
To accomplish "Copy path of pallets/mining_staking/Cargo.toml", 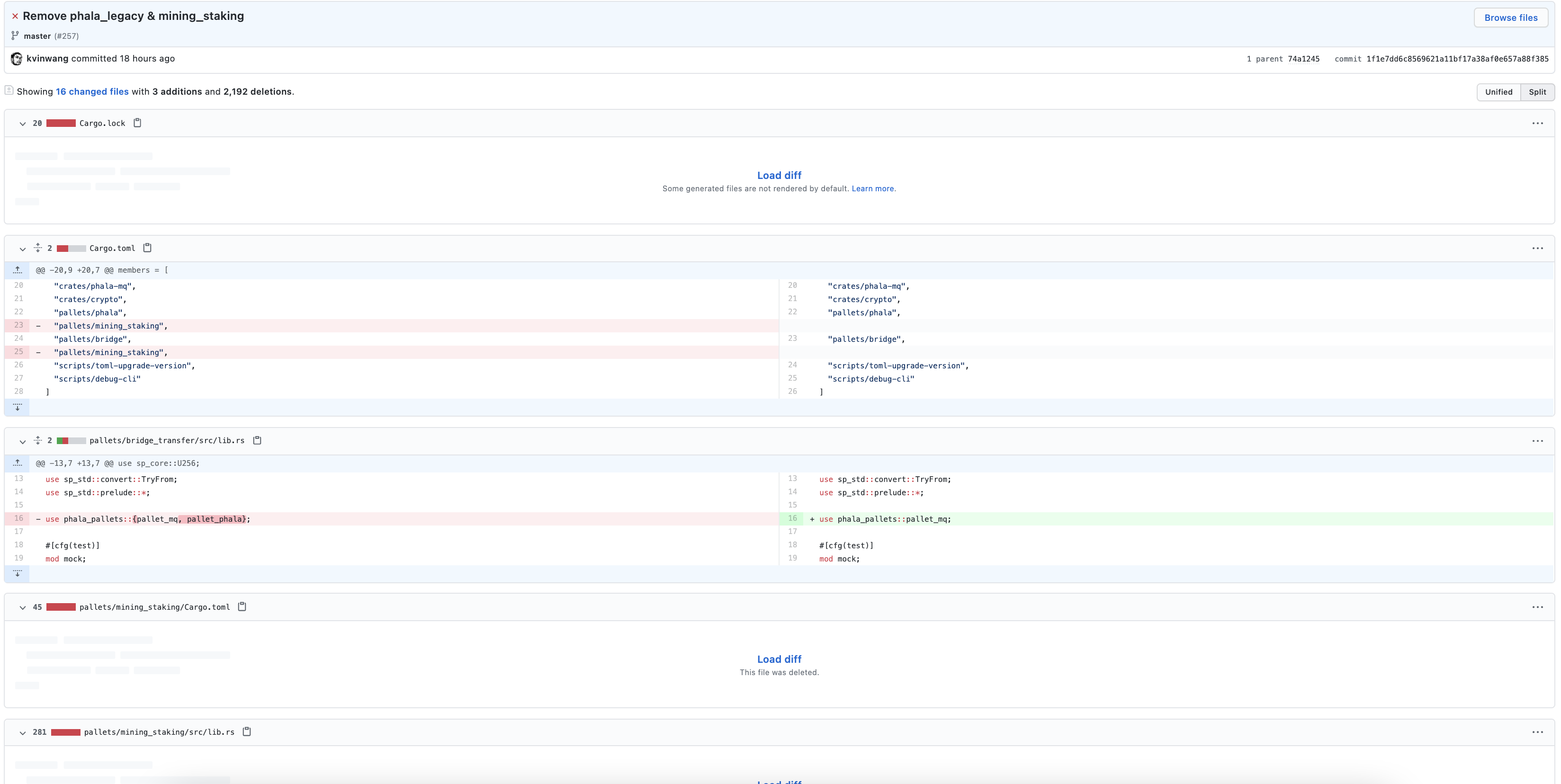I will click(242, 606).
